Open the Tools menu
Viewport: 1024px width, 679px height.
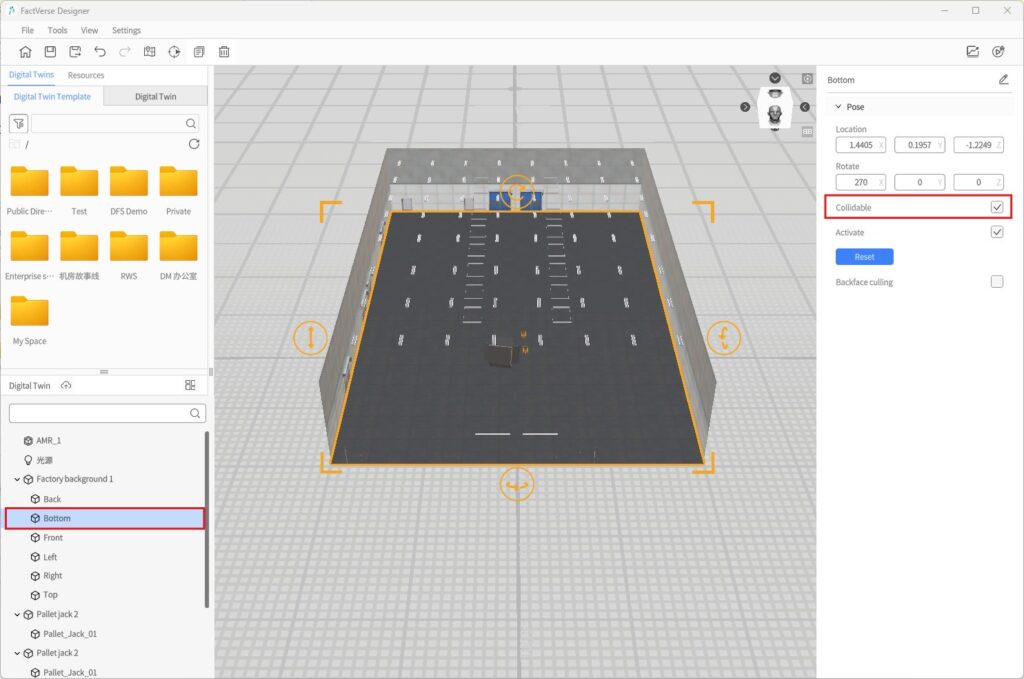[x=57, y=30]
